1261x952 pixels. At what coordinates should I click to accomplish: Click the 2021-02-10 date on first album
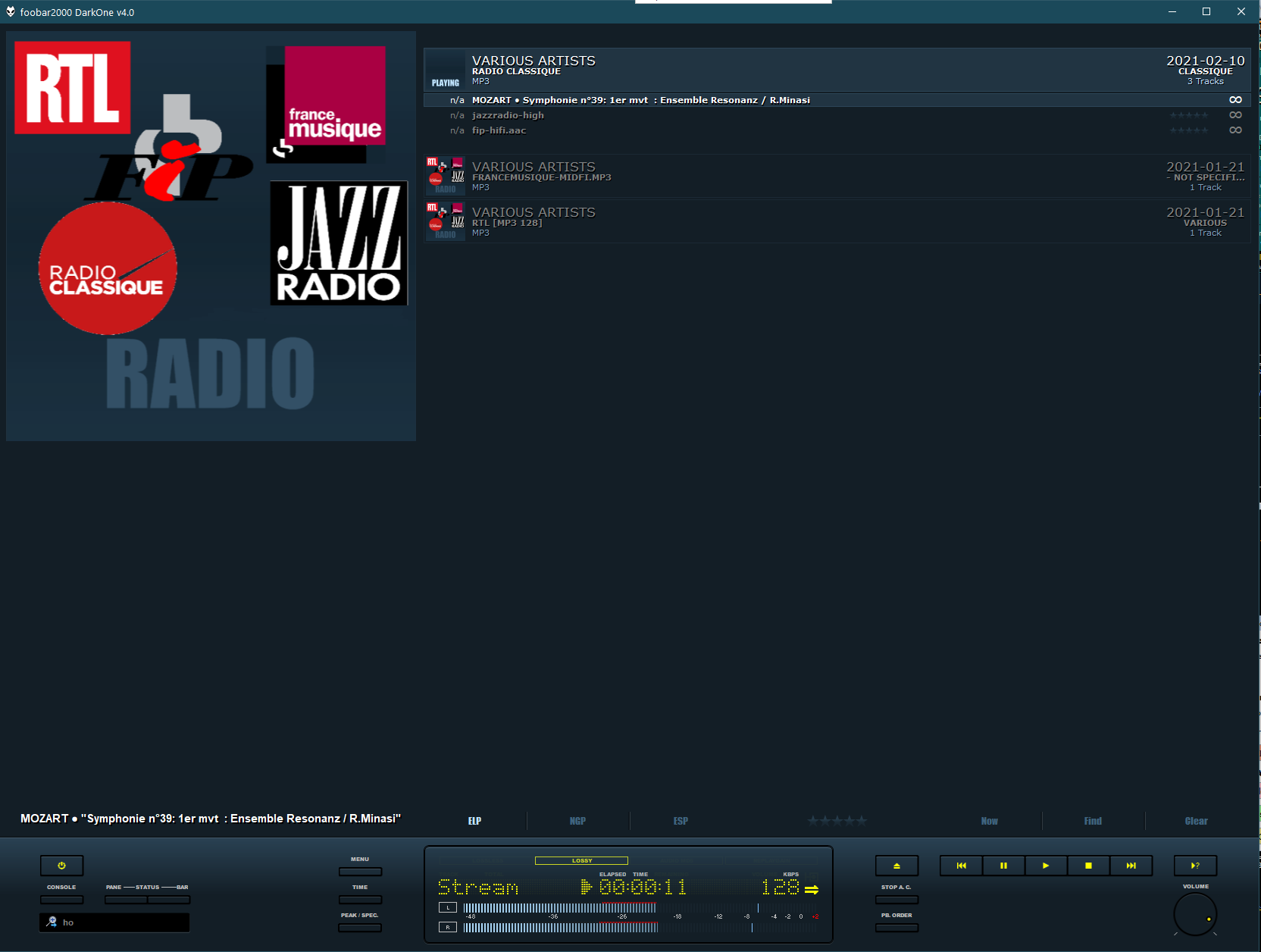coord(1205,61)
